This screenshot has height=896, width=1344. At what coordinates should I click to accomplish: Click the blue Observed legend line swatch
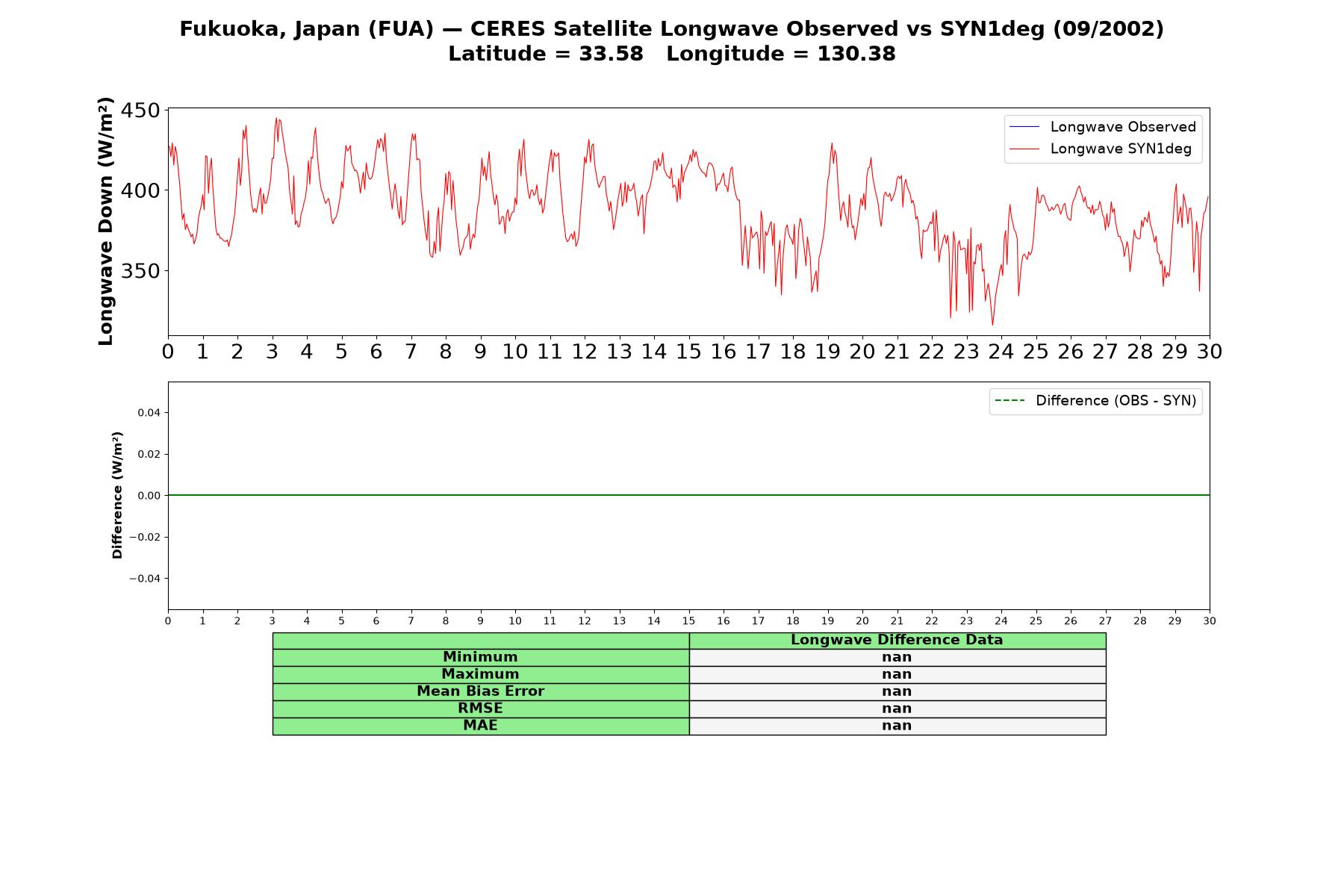1024,127
